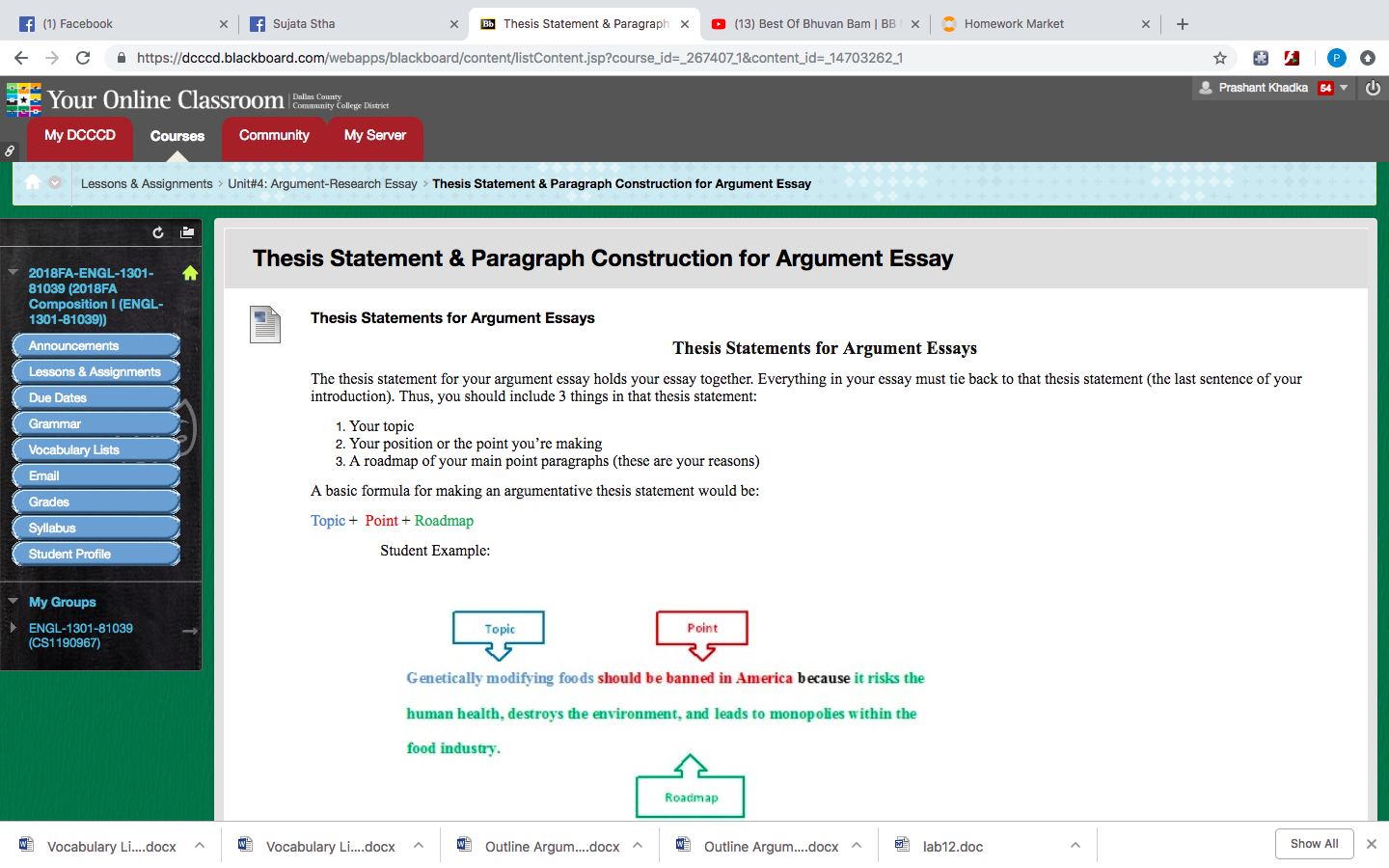Click the Chrome update icon
Screen dimensions: 1389x868
click(1368, 58)
